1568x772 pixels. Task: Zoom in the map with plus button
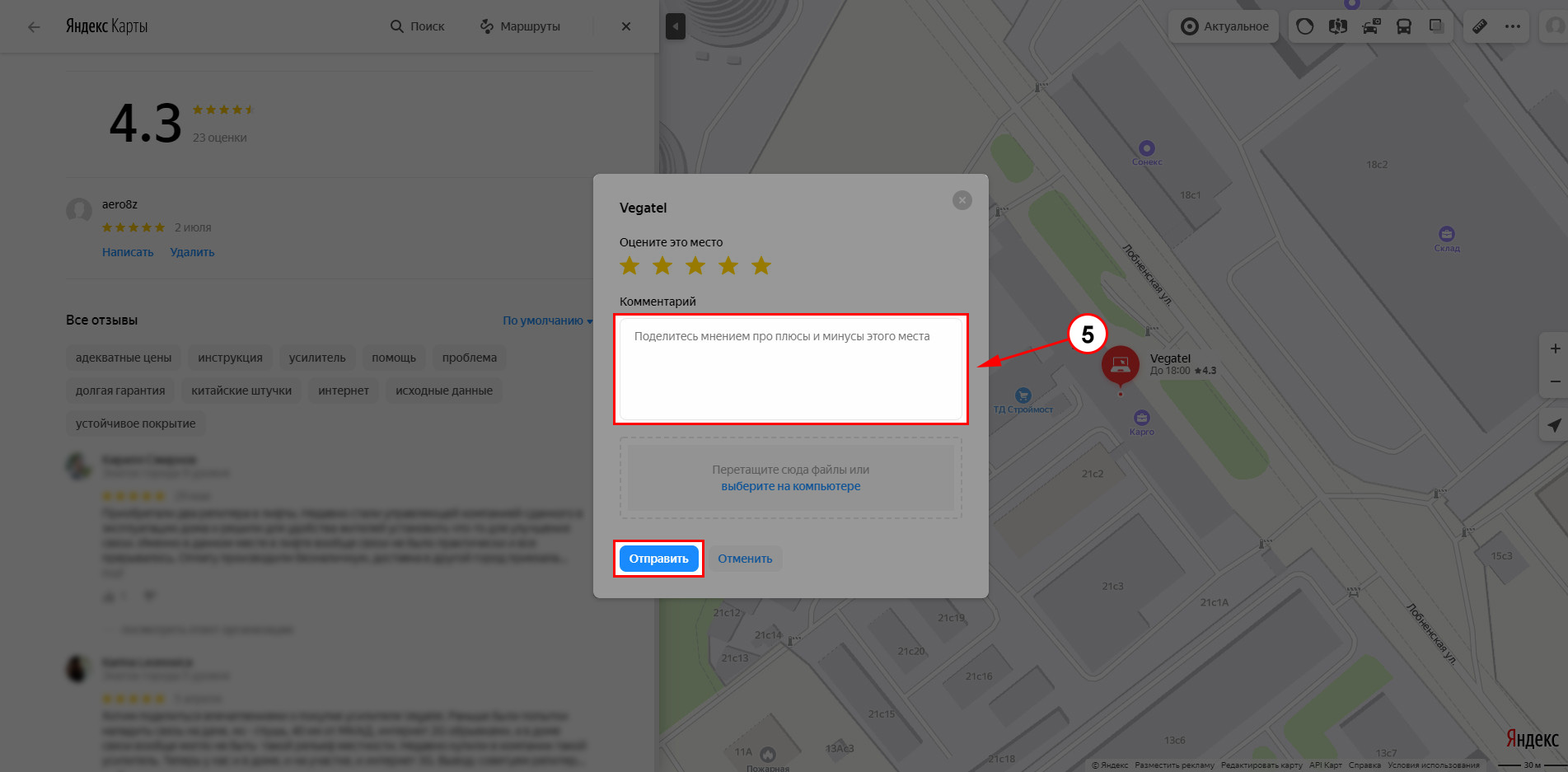(x=1555, y=349)
